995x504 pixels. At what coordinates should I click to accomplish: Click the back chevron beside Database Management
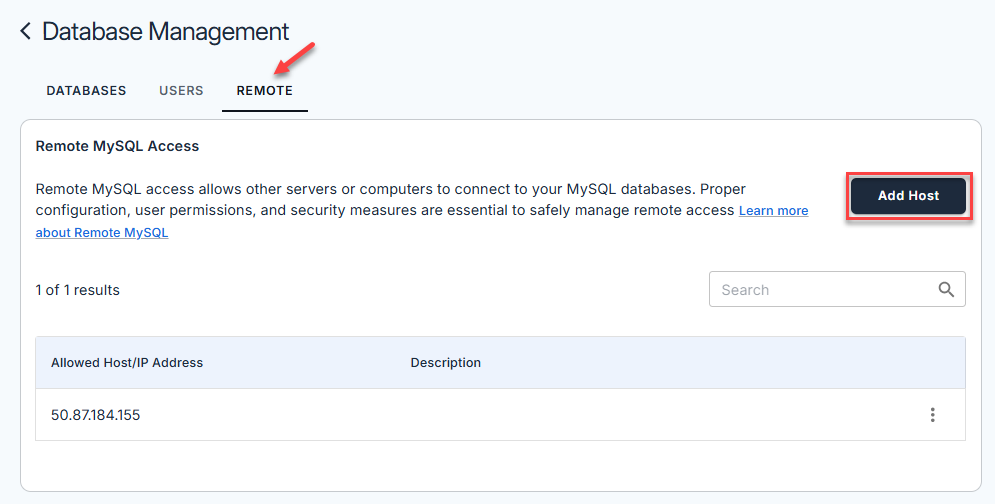pyautogui.click(x=26, y=32)
